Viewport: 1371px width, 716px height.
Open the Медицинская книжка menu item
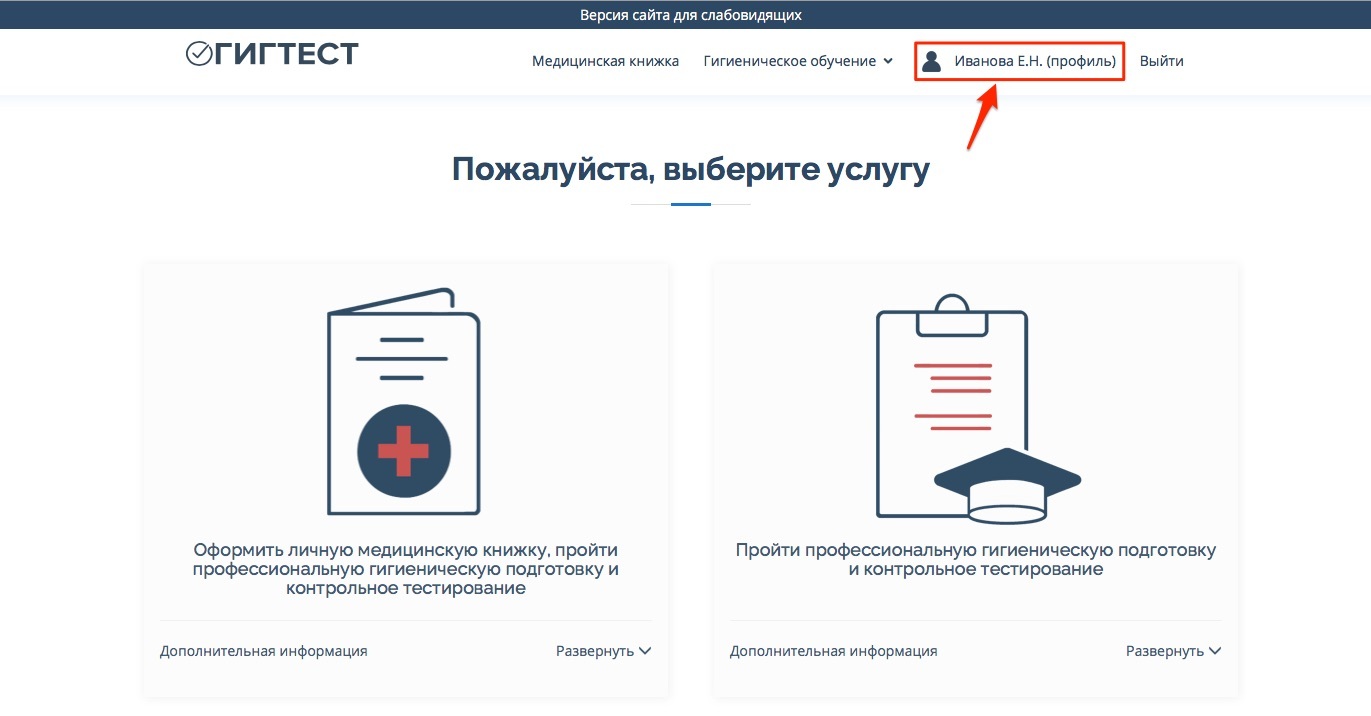tap(605, 61)
